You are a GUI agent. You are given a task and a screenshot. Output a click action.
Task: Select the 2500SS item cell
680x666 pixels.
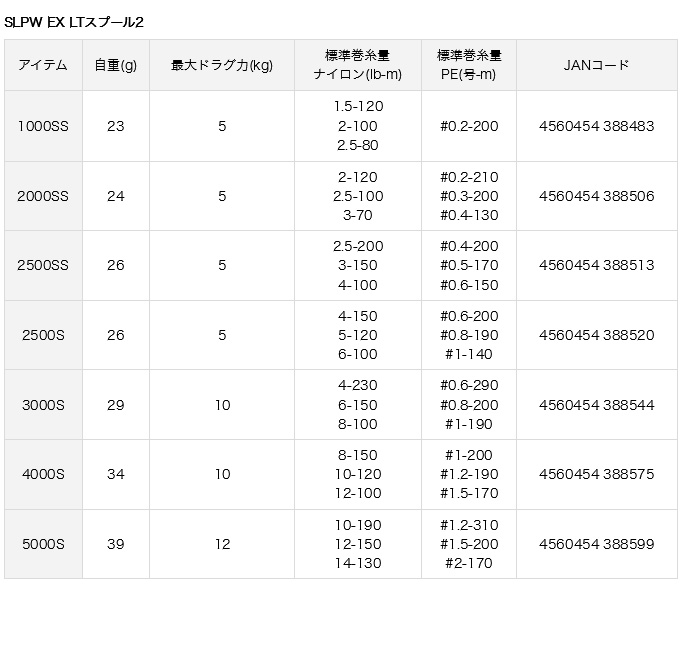43,265
